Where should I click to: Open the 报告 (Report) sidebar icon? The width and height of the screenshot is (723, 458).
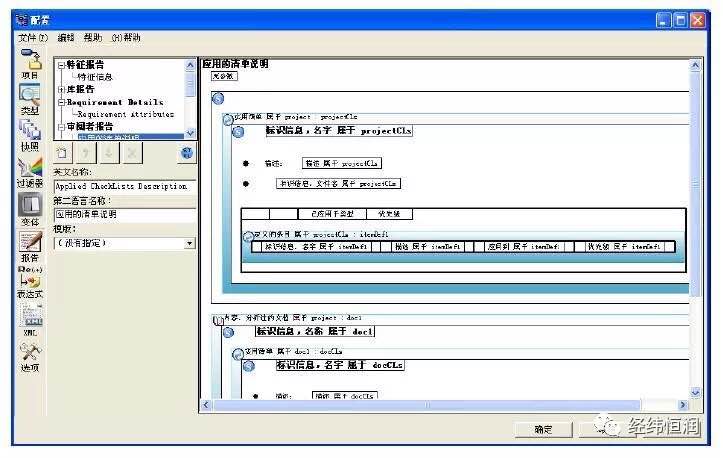point(30,241)
